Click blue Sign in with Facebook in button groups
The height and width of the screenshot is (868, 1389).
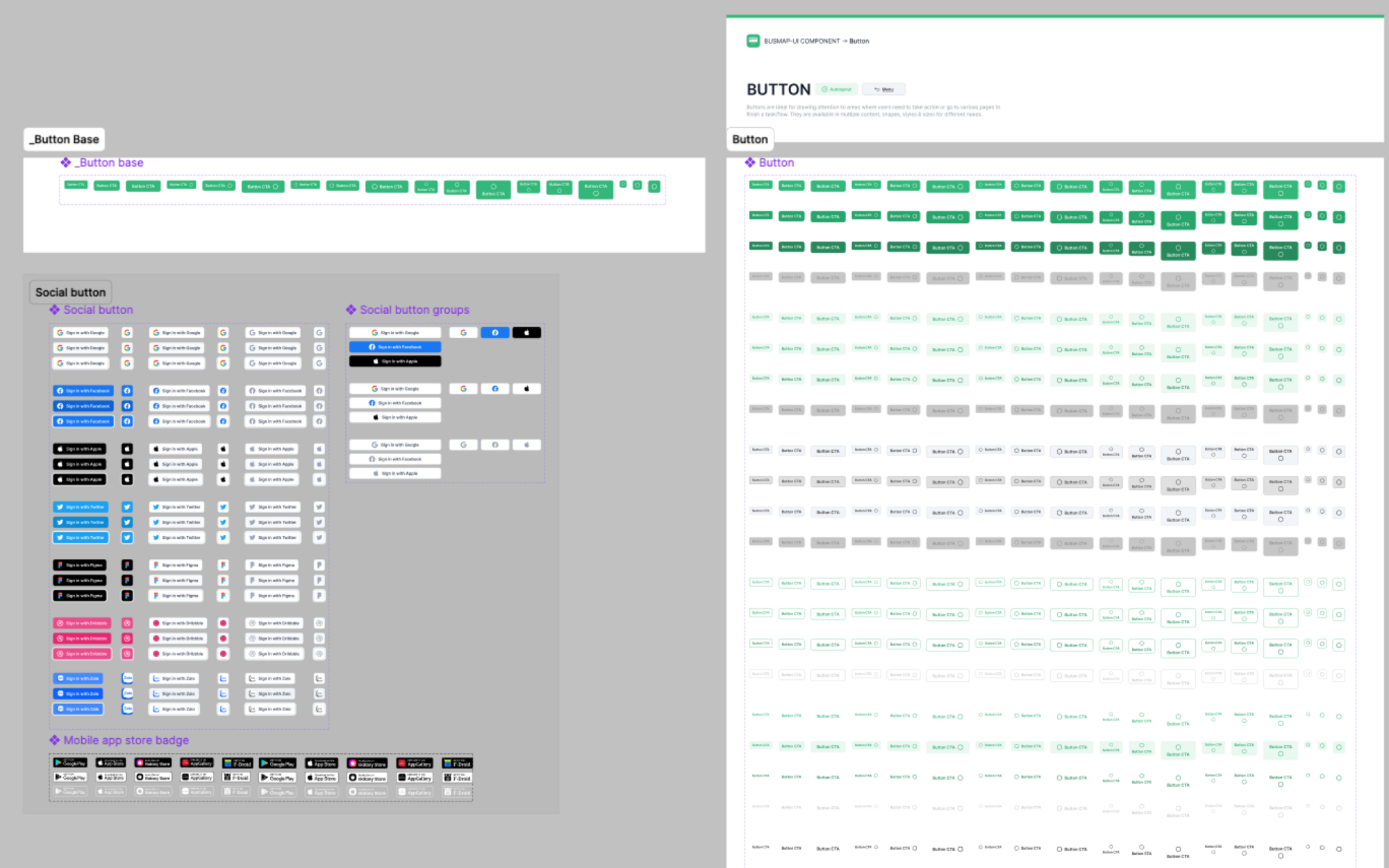tap(394, 347)
